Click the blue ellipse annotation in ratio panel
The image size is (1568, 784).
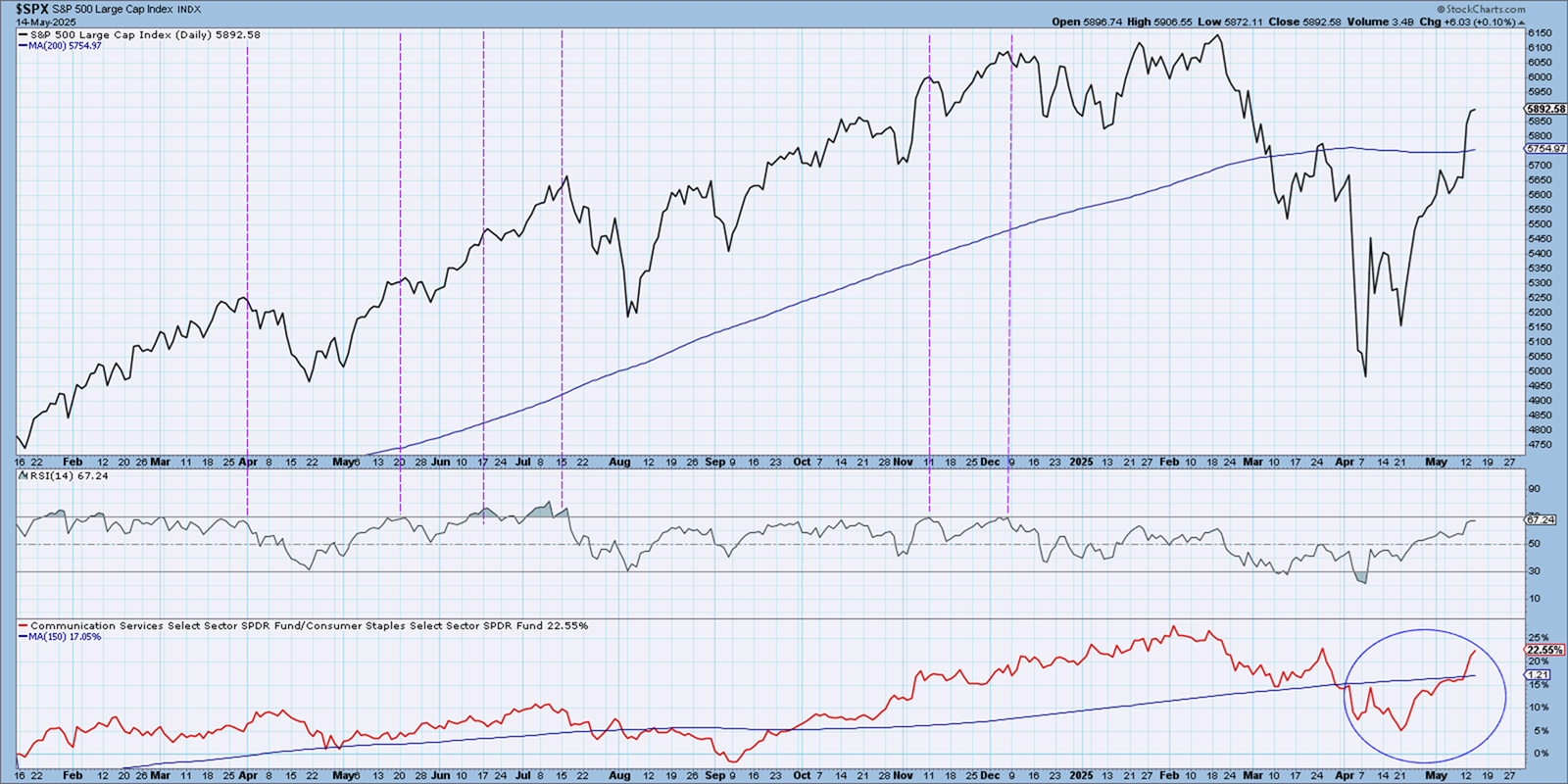coord(1504,696)
